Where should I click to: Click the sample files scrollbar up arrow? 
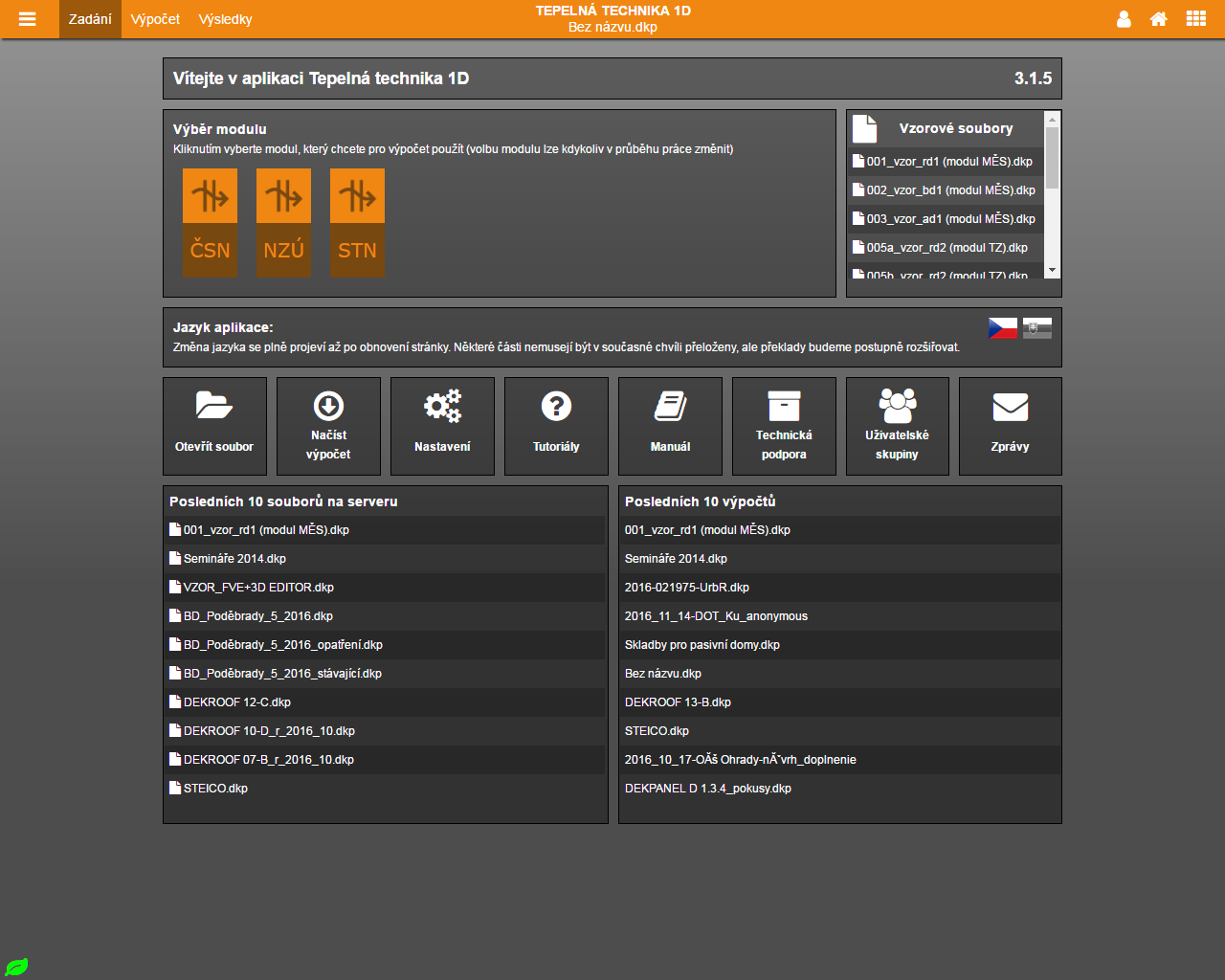tap(1052, 120)
